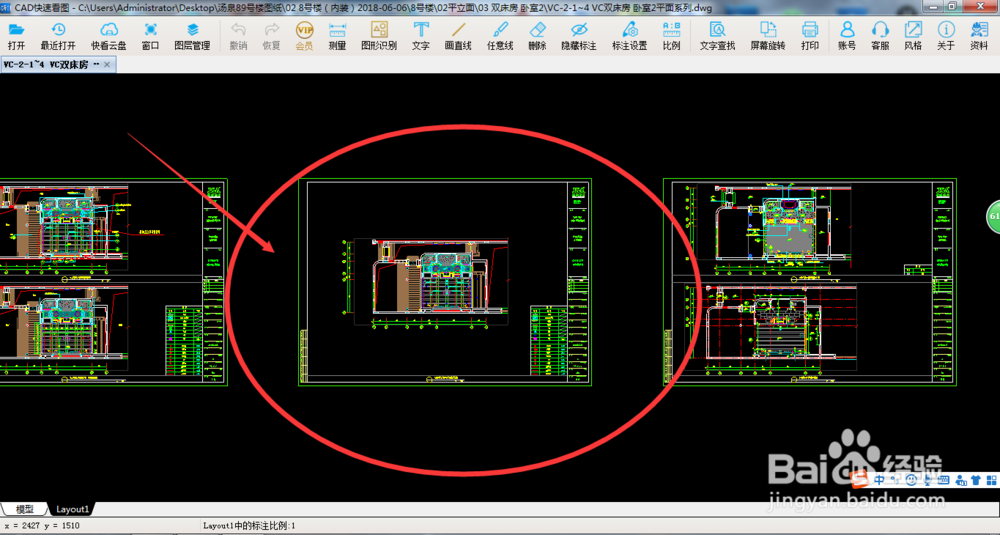Open Layer Management (图层管理)

192,35
